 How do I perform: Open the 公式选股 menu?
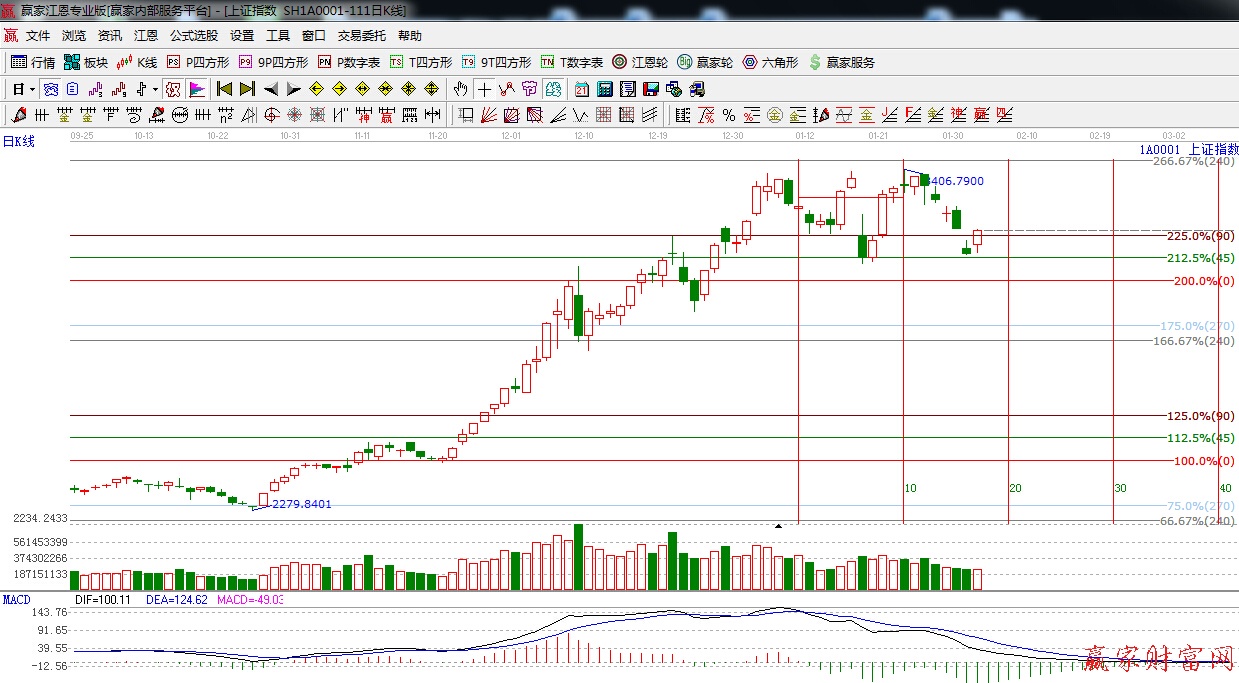click(193, 36)
